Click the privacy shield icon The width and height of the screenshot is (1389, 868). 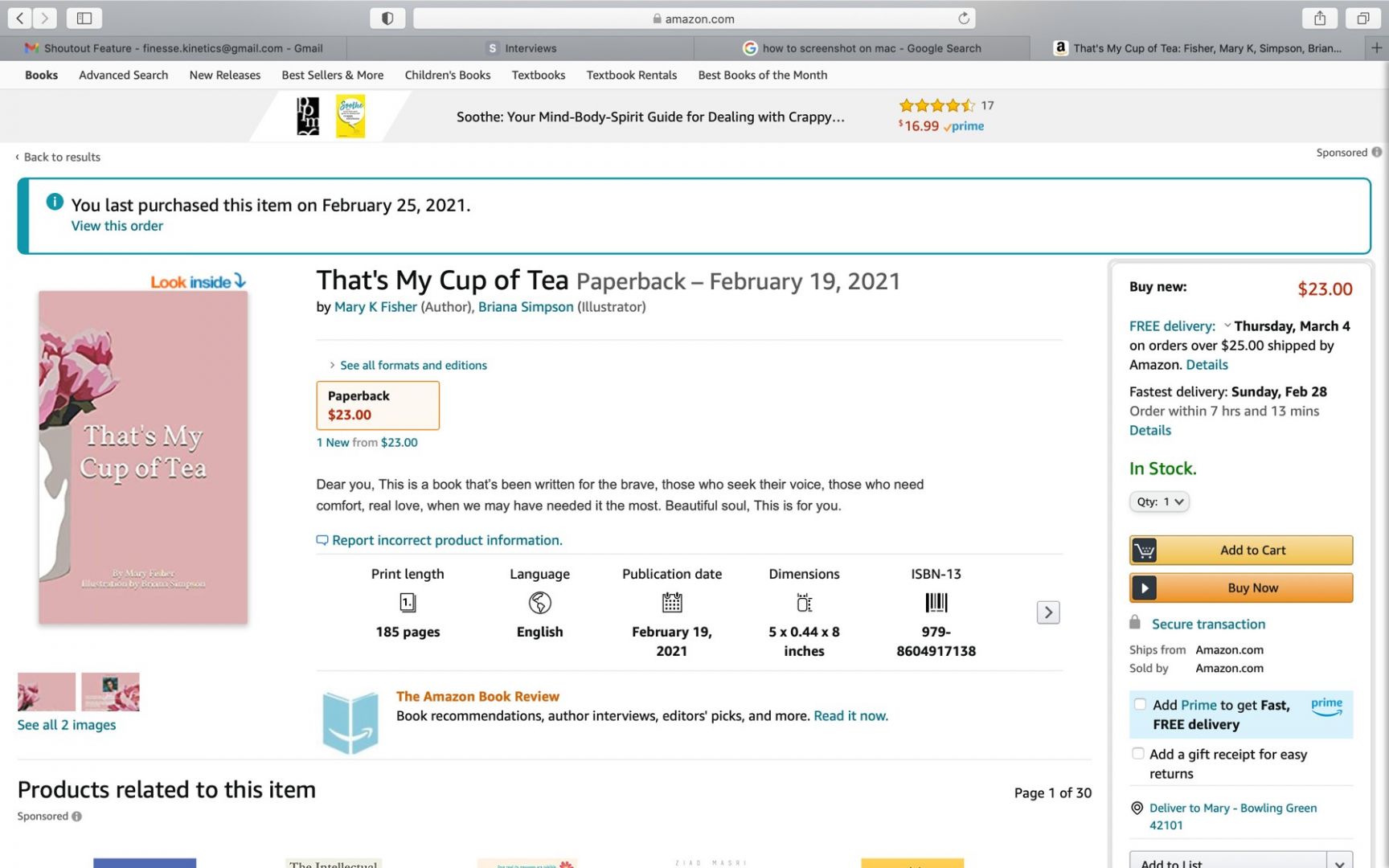pyautogui.click(x=387, y=18)
